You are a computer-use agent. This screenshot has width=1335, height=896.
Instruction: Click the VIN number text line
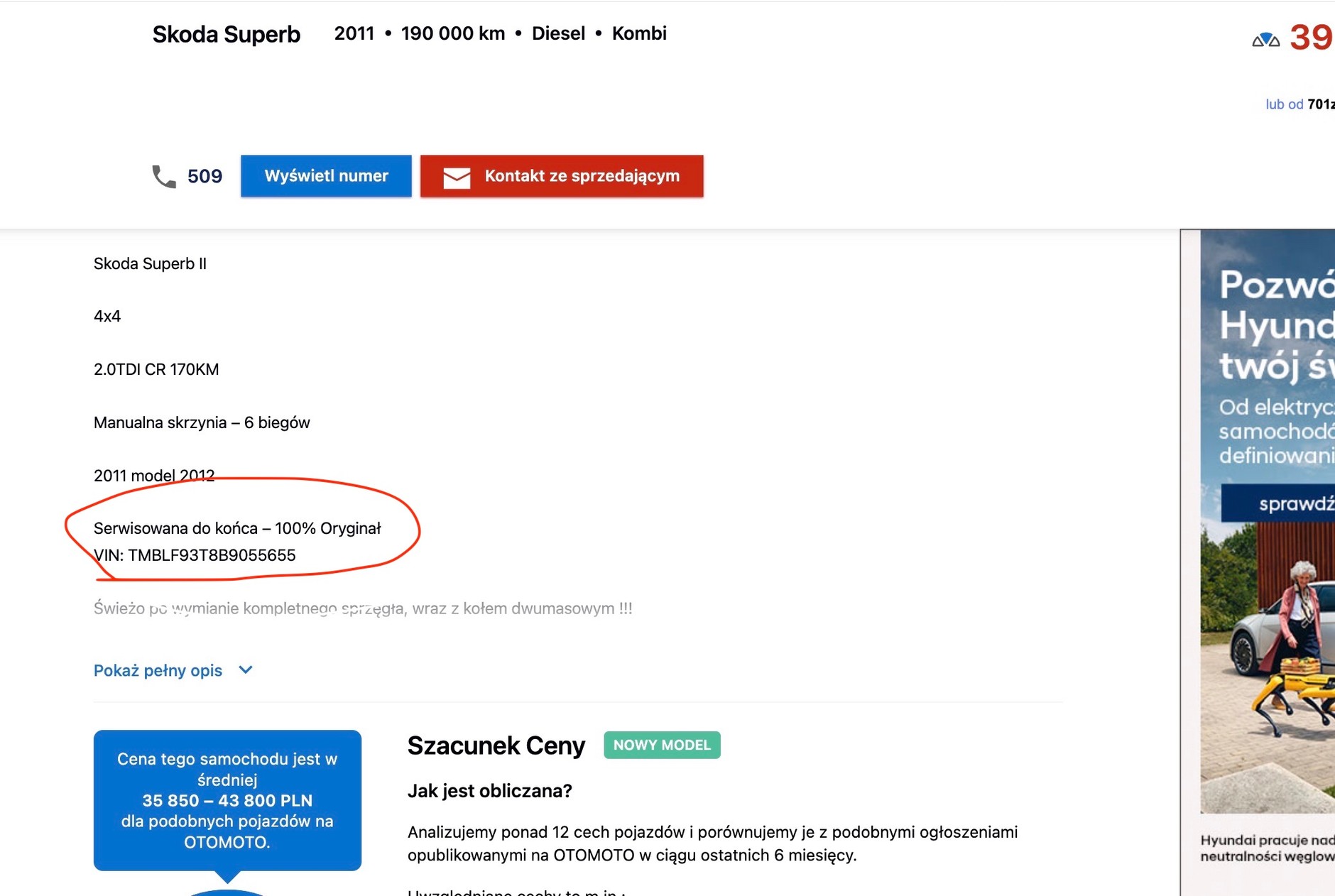[x=195, y=555]
